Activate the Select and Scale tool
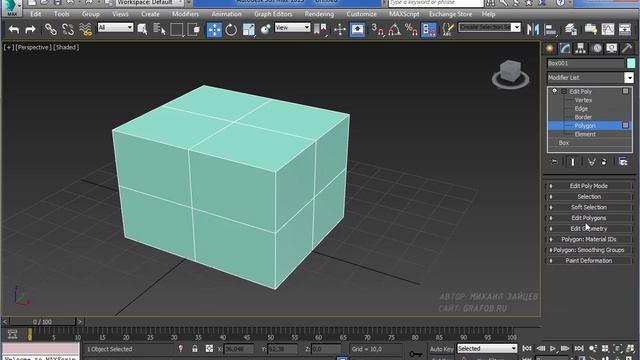Image resolution: width=640 pixels, height=360 pixels. pyautogui.click(x=249, y=29)
